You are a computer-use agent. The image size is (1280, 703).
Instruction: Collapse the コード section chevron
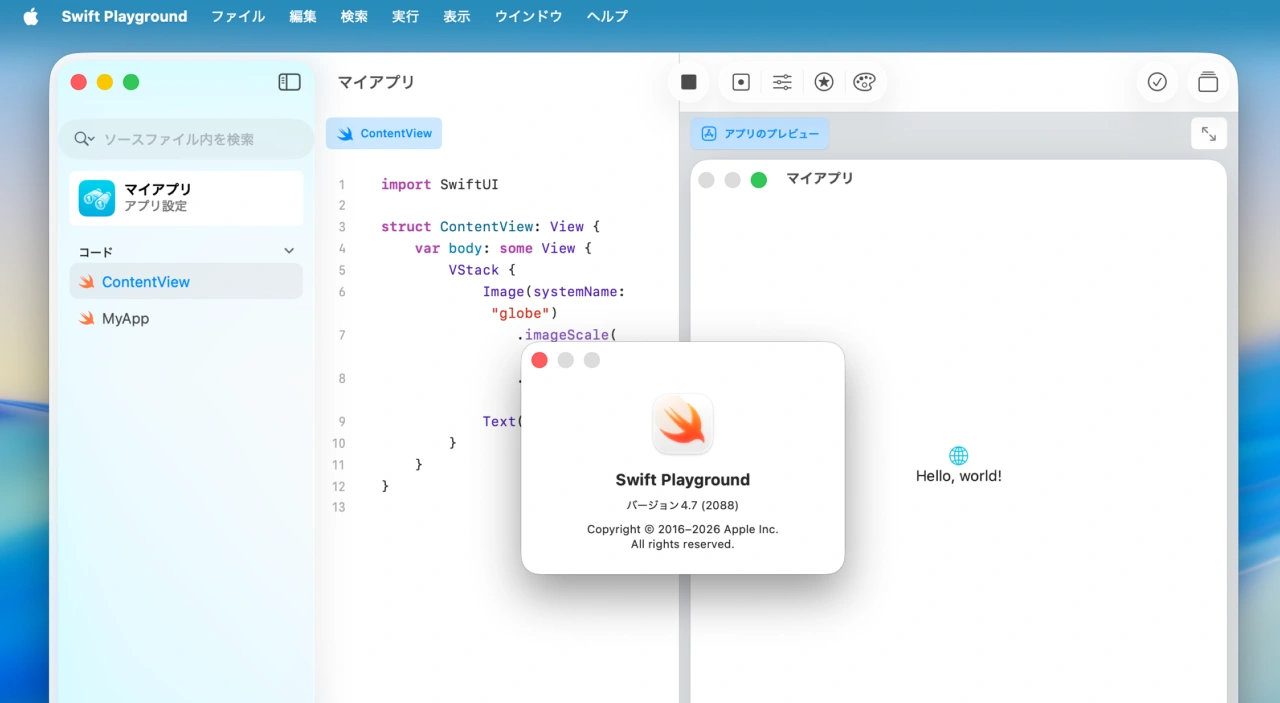(x=288, y=250)
